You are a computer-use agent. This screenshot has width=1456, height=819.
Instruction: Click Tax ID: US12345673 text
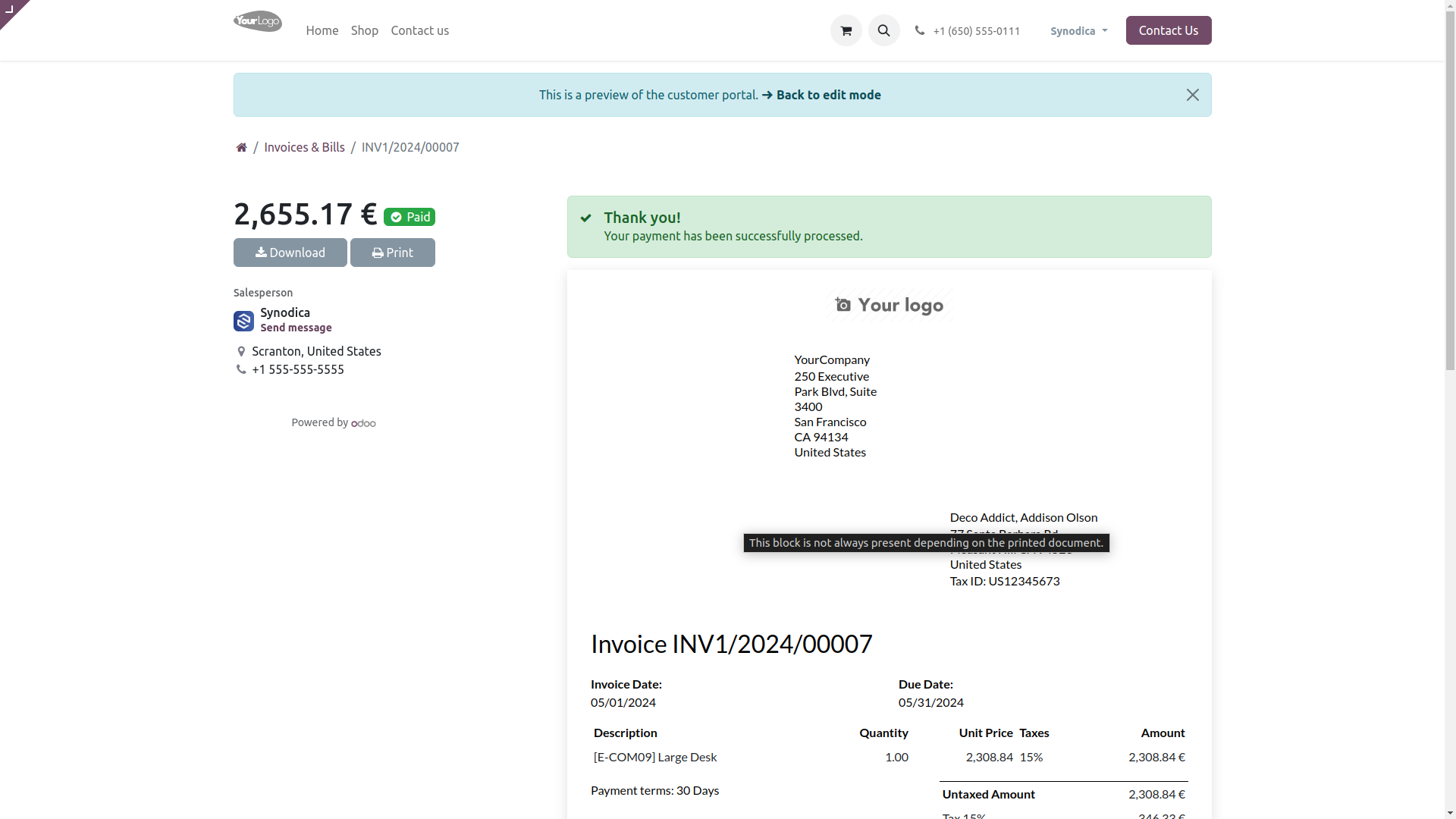[1004, 581]
